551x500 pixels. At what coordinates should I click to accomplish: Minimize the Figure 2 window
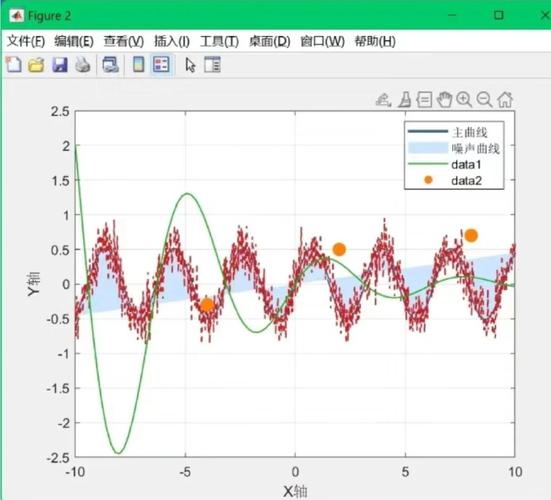click(x=452, y=15)
